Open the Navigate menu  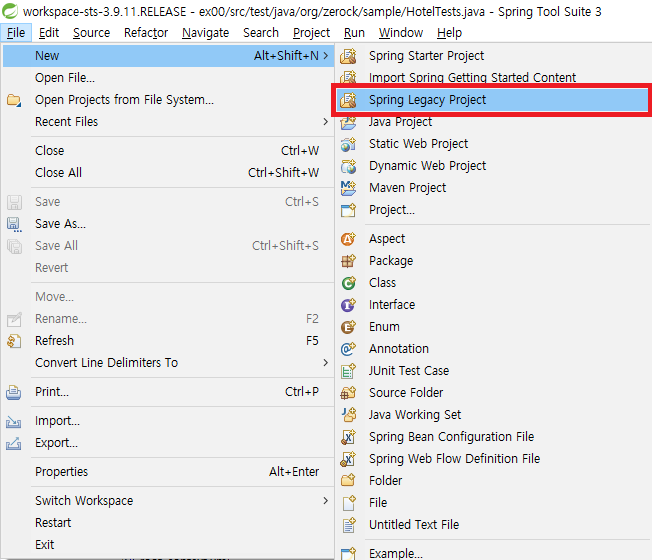pyautogui.click(x=205, y=32)
